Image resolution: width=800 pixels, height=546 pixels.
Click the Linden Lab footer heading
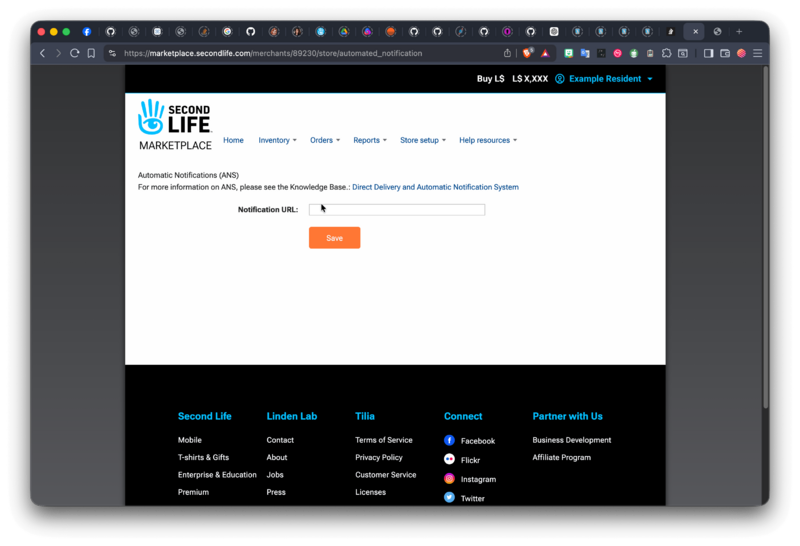point(292,416)
